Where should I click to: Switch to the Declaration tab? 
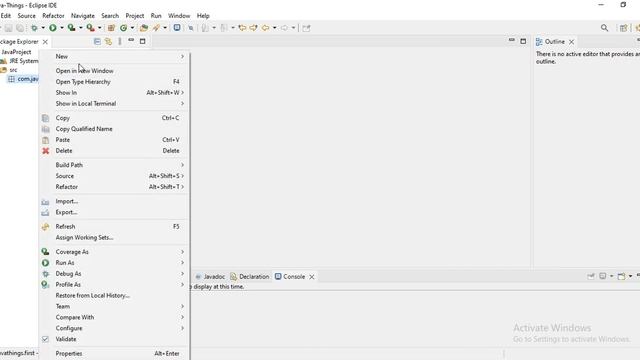[x=250, y=277]
